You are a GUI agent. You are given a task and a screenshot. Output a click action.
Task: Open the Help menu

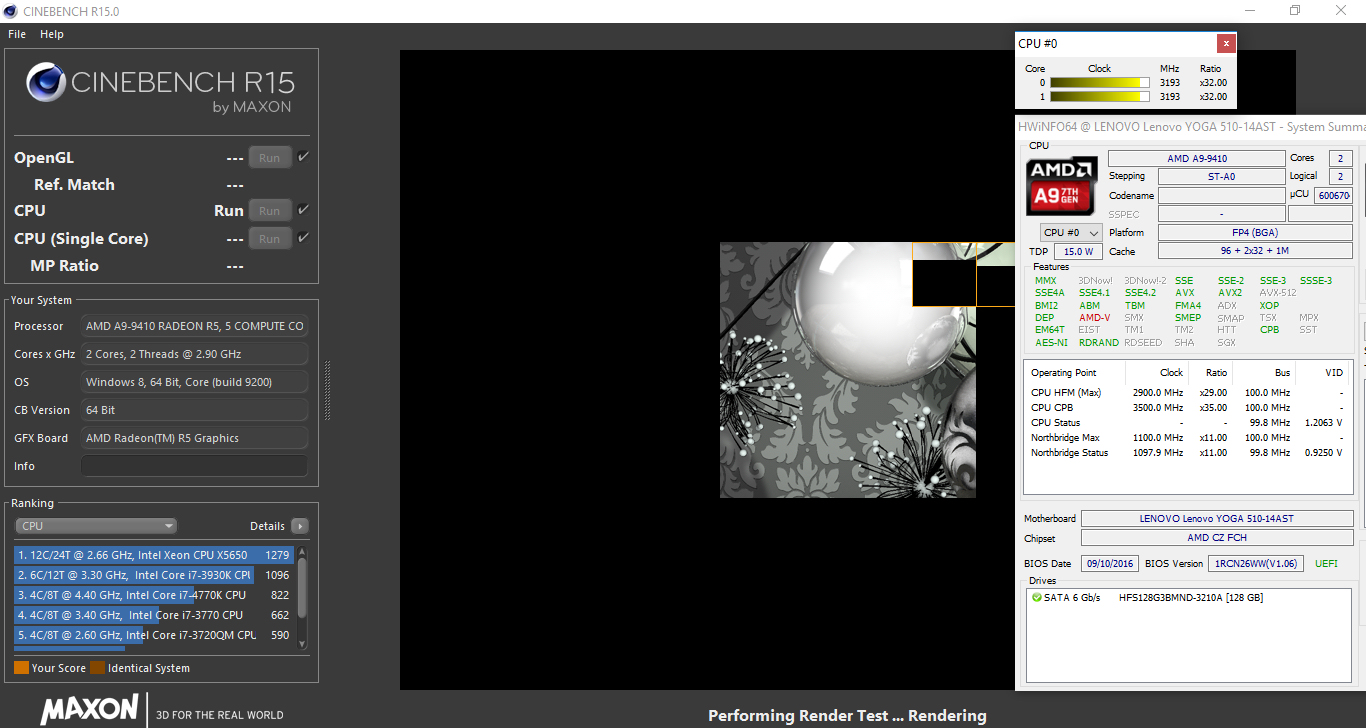[x=52, y=34]
